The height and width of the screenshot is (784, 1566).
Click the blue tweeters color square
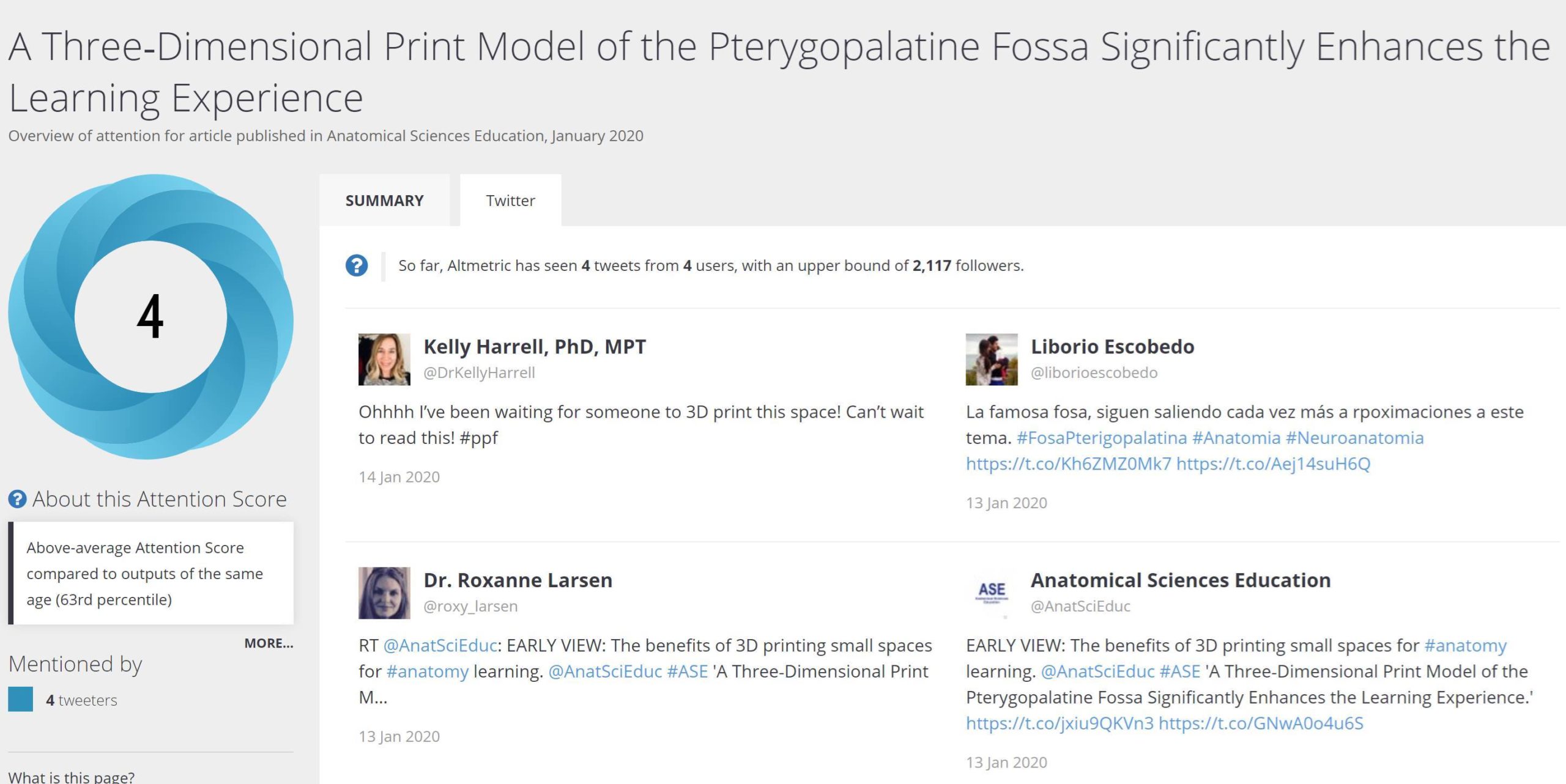click(x=21, y=700)
